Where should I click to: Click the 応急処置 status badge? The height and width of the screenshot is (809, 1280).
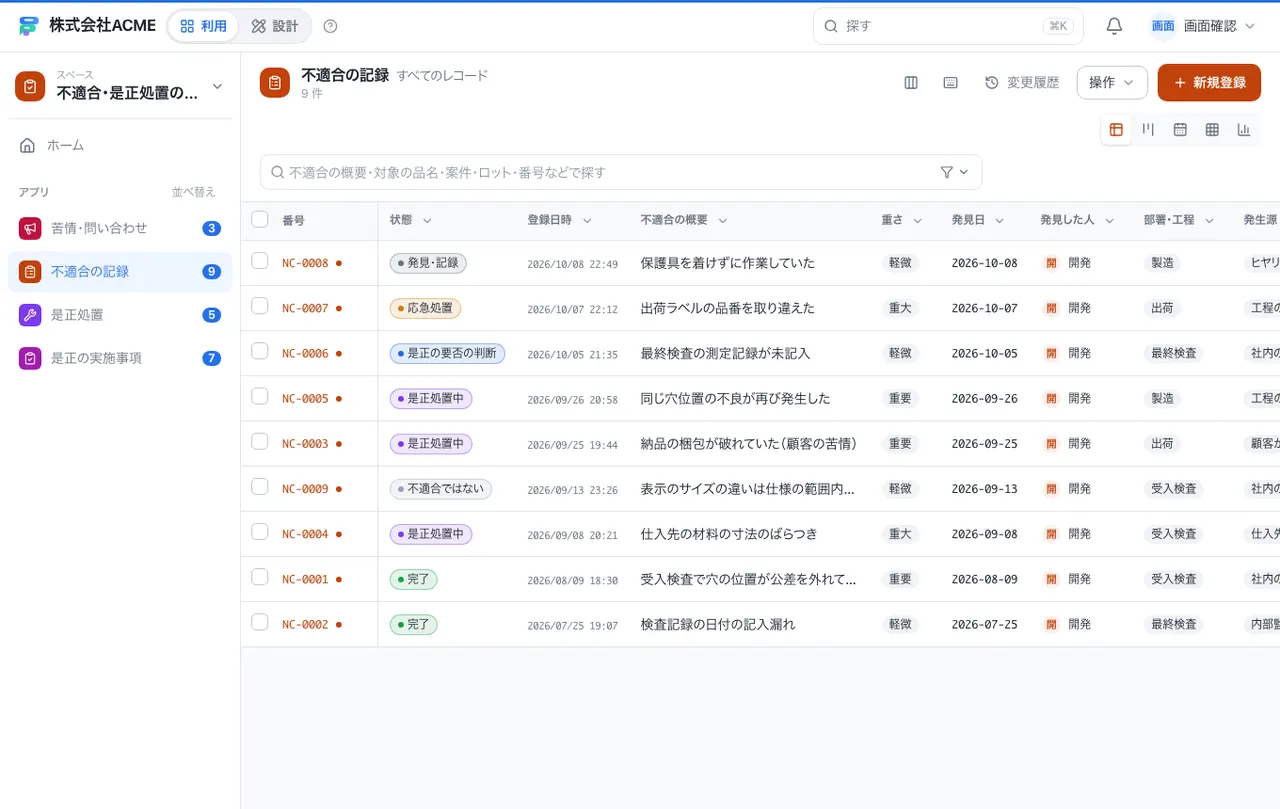coord(425,308)
